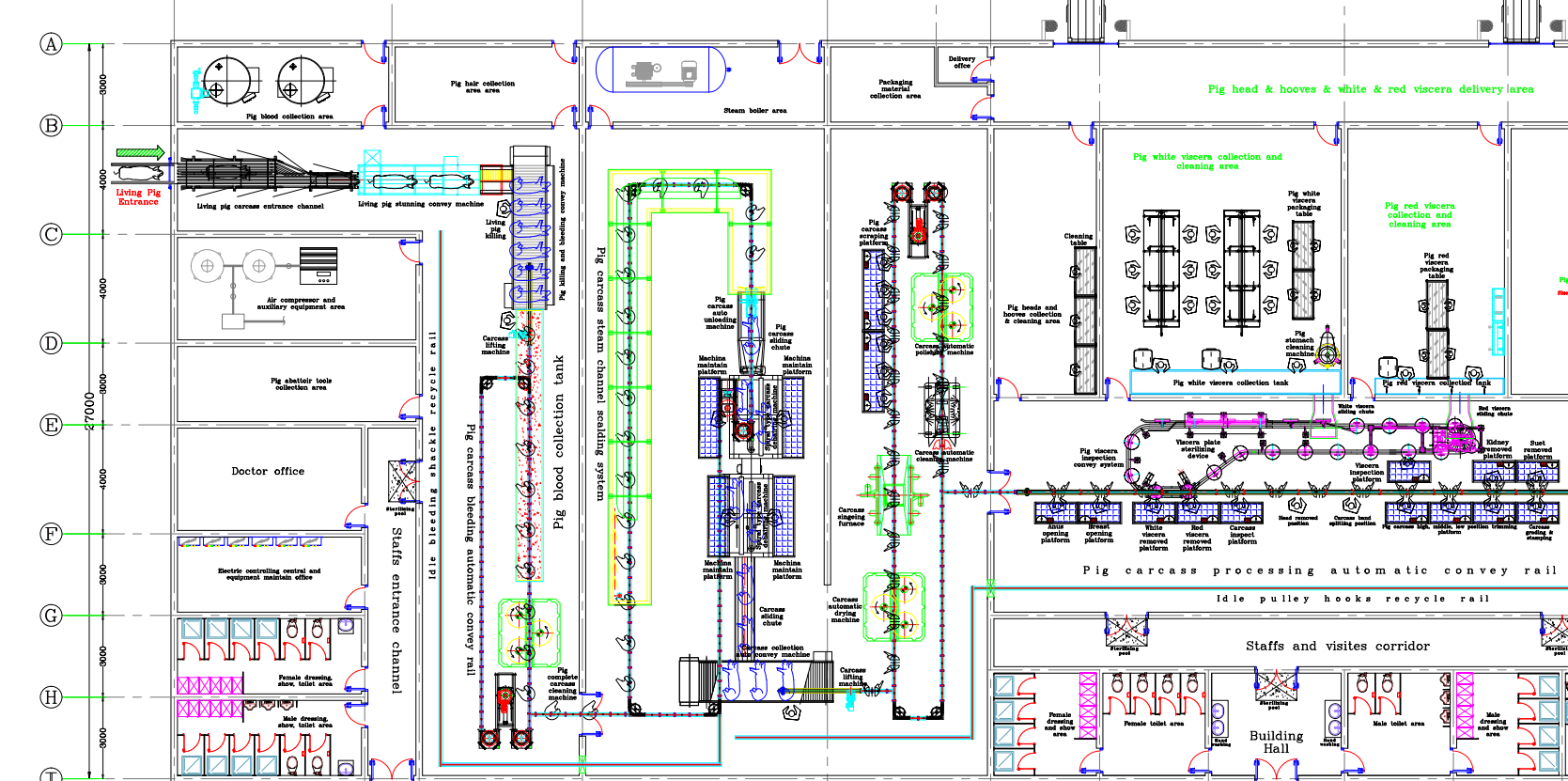Image resolution: width=1568 pixels, height=781 pixels.
Task: Click 'Electric controlling central' office label
Action: (269, 573)
